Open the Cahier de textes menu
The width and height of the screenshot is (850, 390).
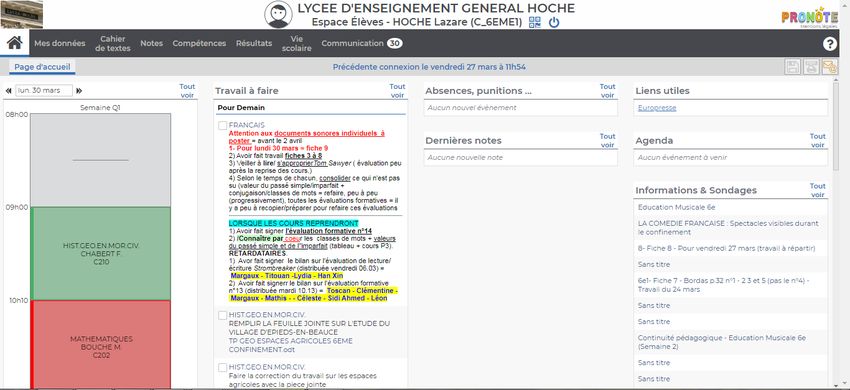point(113,43)
